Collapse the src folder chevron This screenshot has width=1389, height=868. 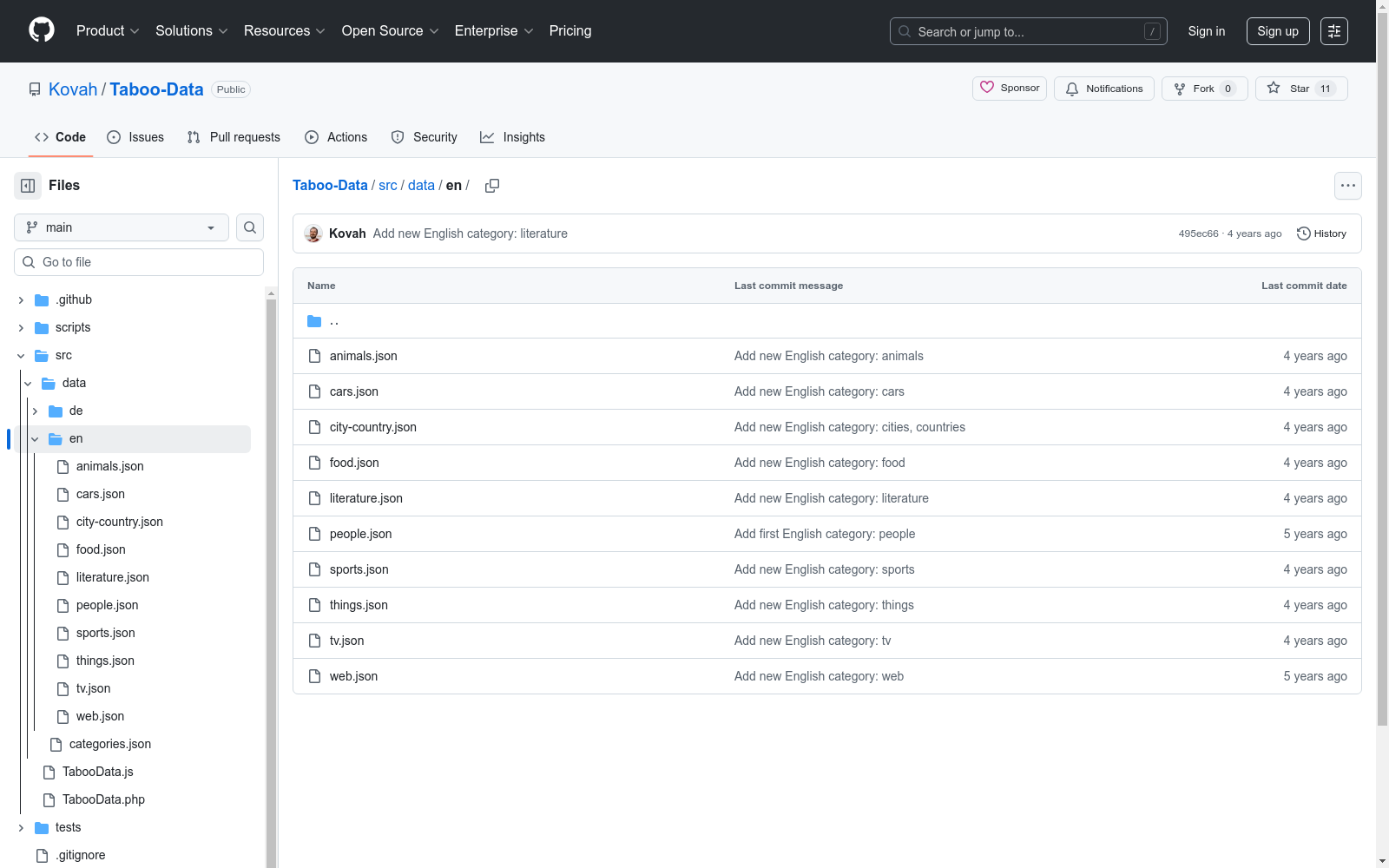(x=21, y=356)
